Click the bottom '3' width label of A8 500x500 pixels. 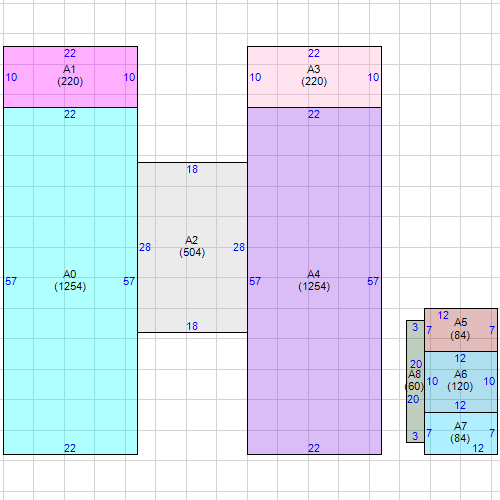(x=415, y=436)
